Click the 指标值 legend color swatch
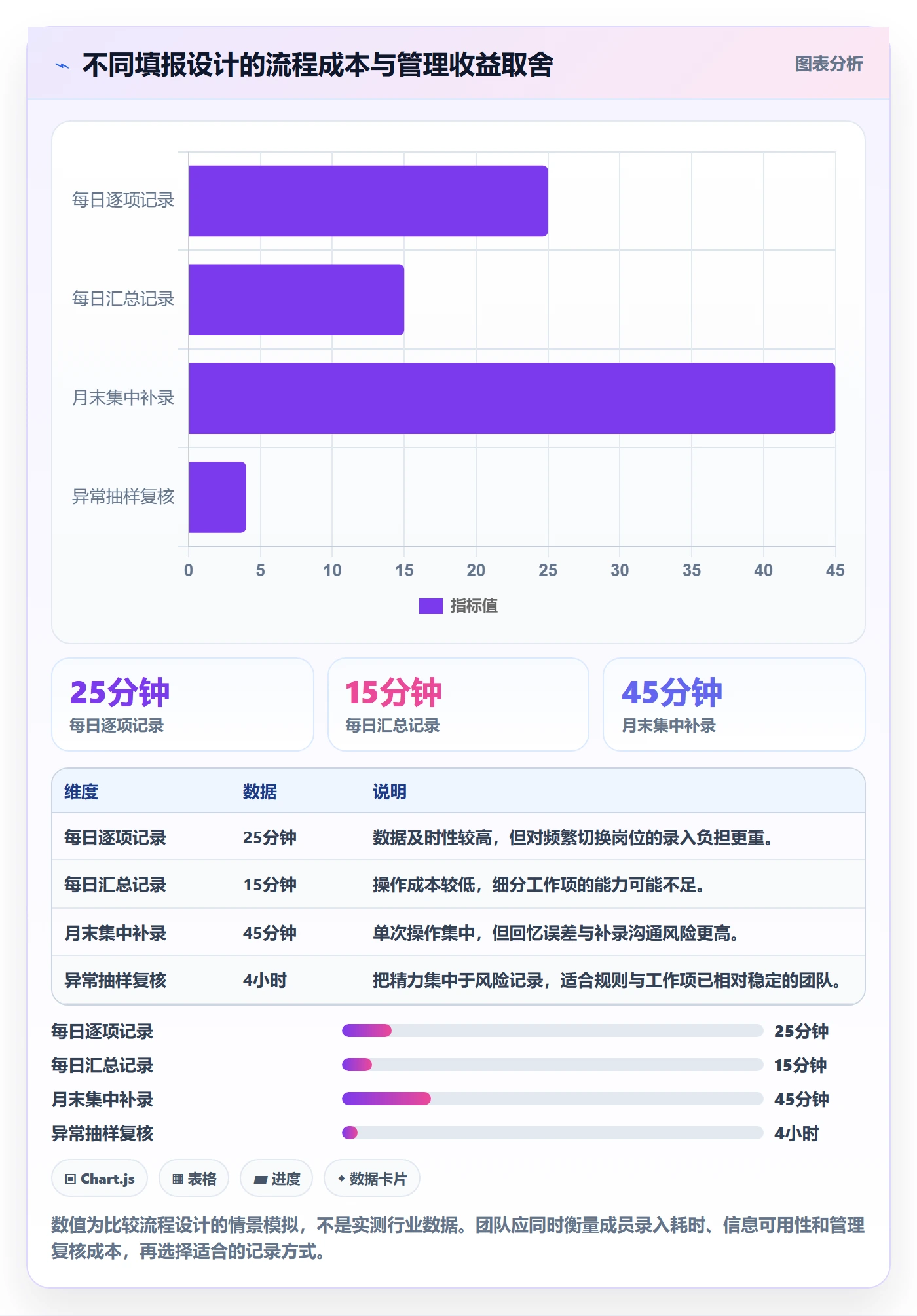The height and width of the screenshot is (1316, 917). click(x=430, y=606)
